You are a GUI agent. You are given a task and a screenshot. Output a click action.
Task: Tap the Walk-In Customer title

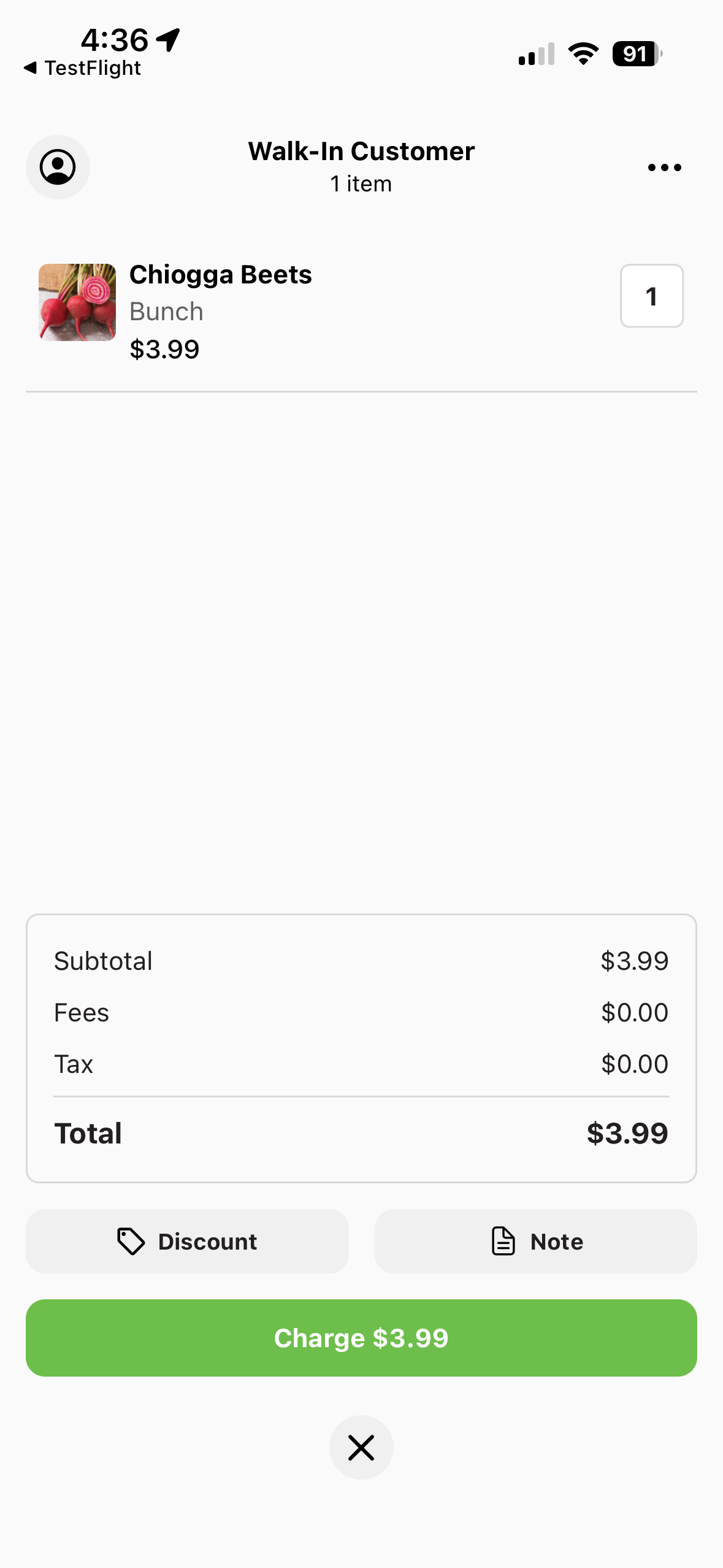click(361, 152)
